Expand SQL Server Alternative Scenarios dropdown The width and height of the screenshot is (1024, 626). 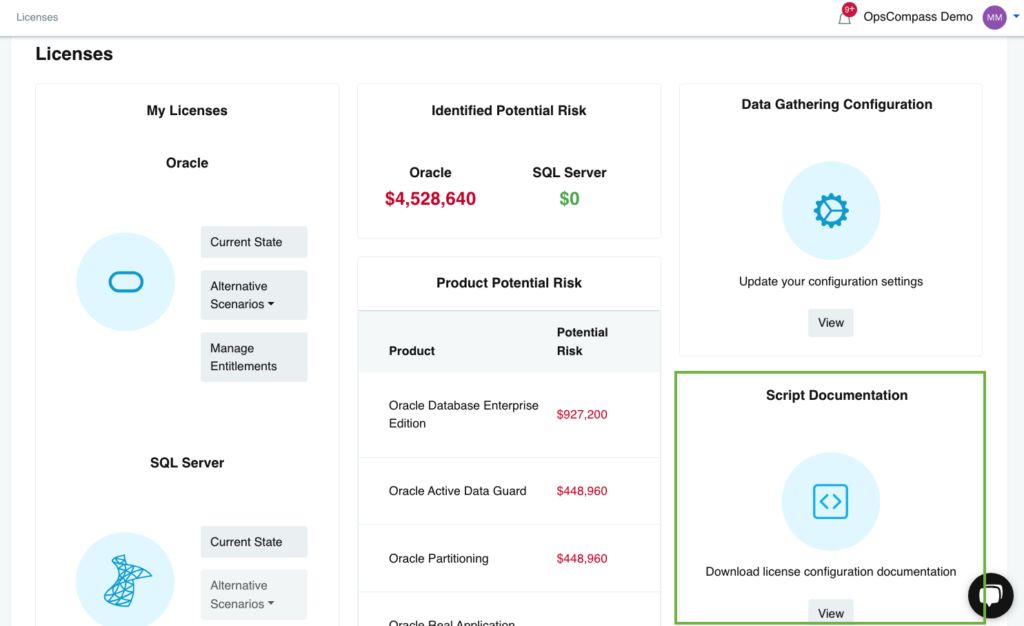pyautogui.click(x=253, y=595)
